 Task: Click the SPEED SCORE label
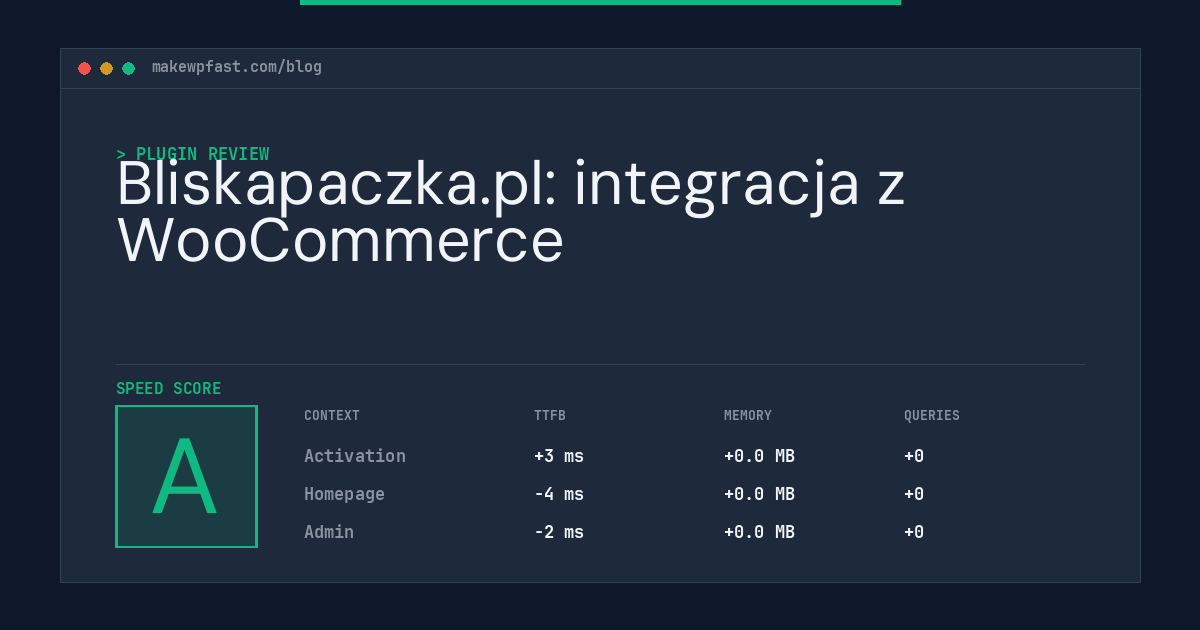point(169,388)
